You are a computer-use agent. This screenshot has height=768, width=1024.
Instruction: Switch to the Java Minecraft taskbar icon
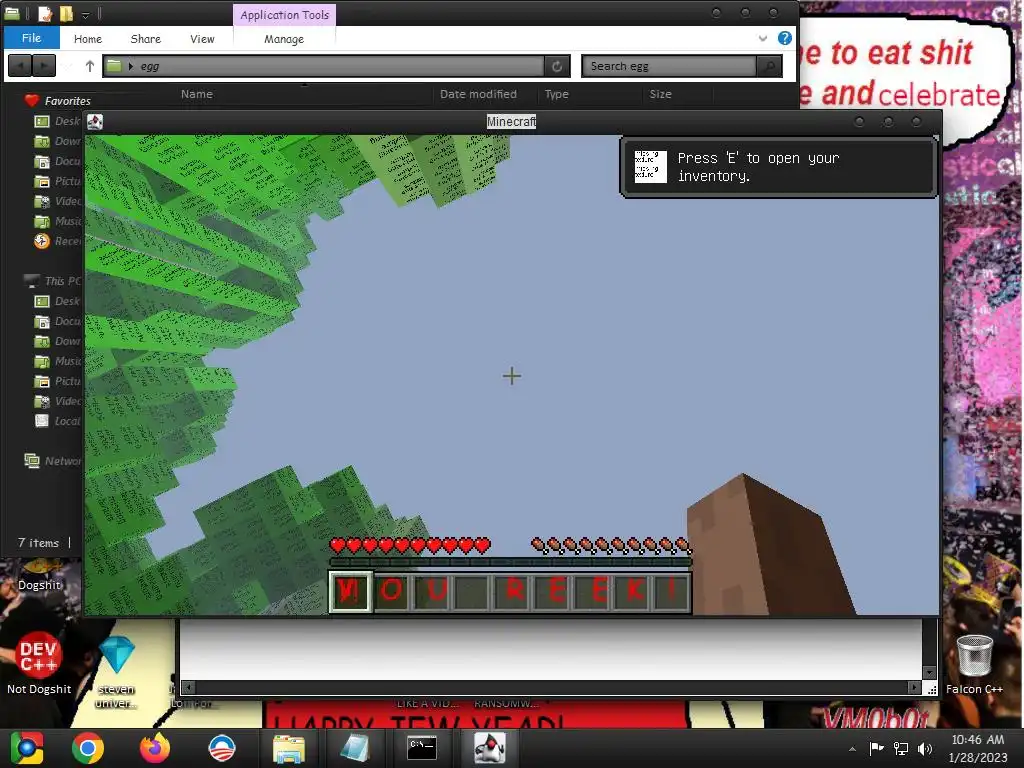point(489,748)
